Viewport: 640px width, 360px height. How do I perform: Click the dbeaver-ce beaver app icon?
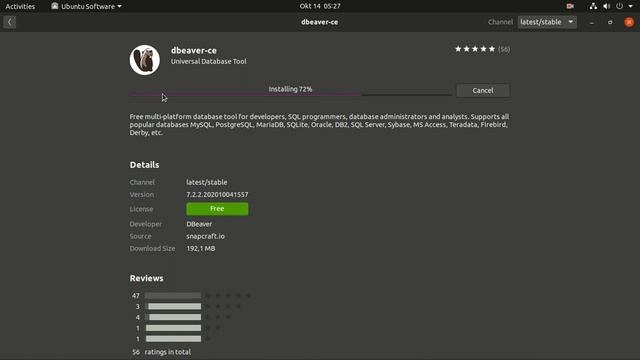tap(145, 60)
